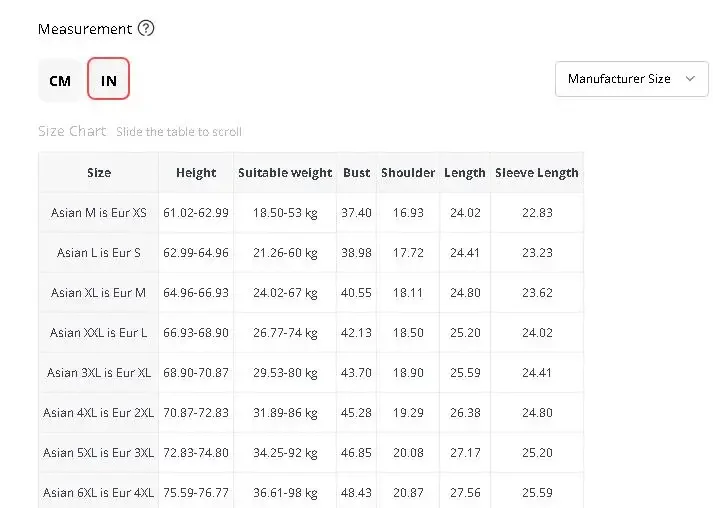The width and height of the screenshot is (713, 508).
Task: Click the dropdown chevron arrow next to Manufacturer Size
Action: tap(690, 79)
